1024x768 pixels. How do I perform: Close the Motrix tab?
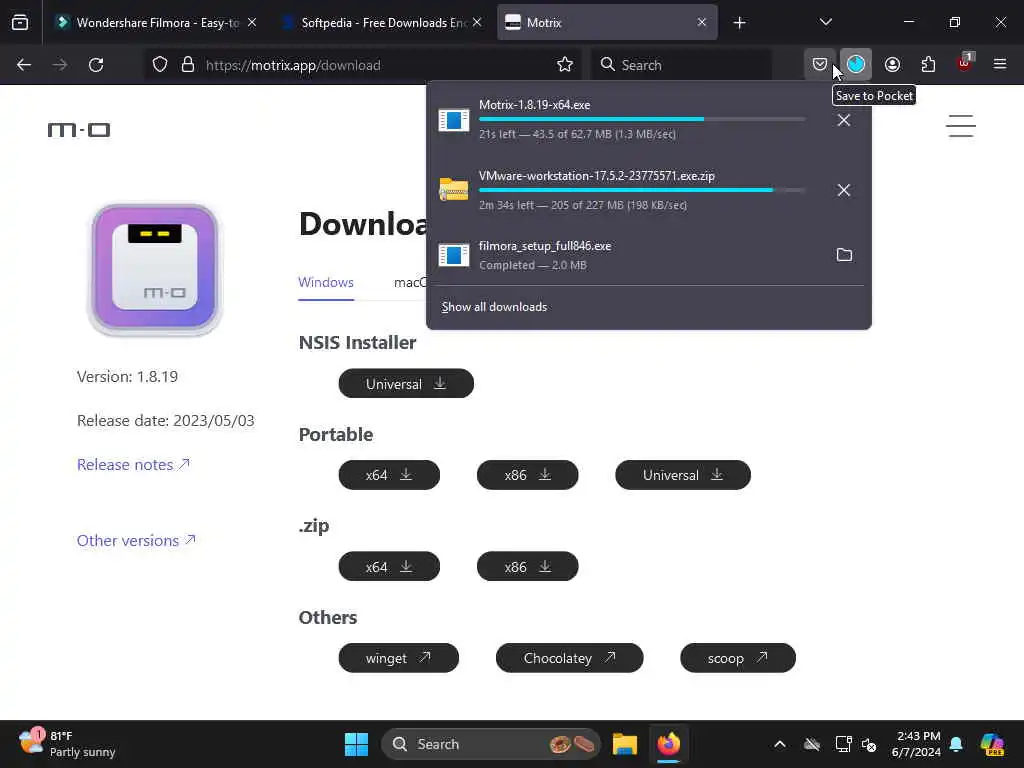(701, 23)
